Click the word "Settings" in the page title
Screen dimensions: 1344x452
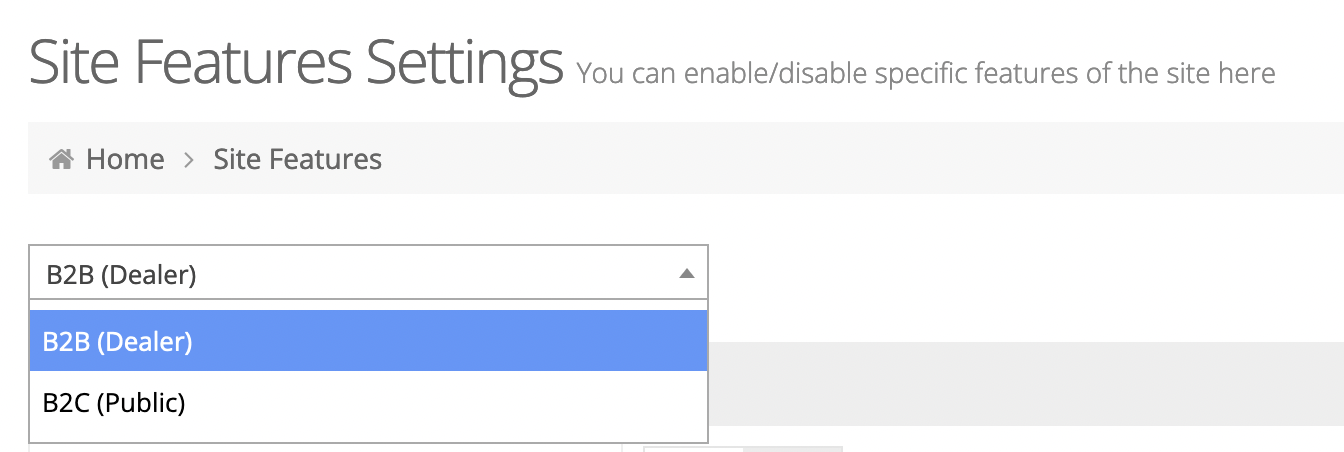click(x=464, y=62)
